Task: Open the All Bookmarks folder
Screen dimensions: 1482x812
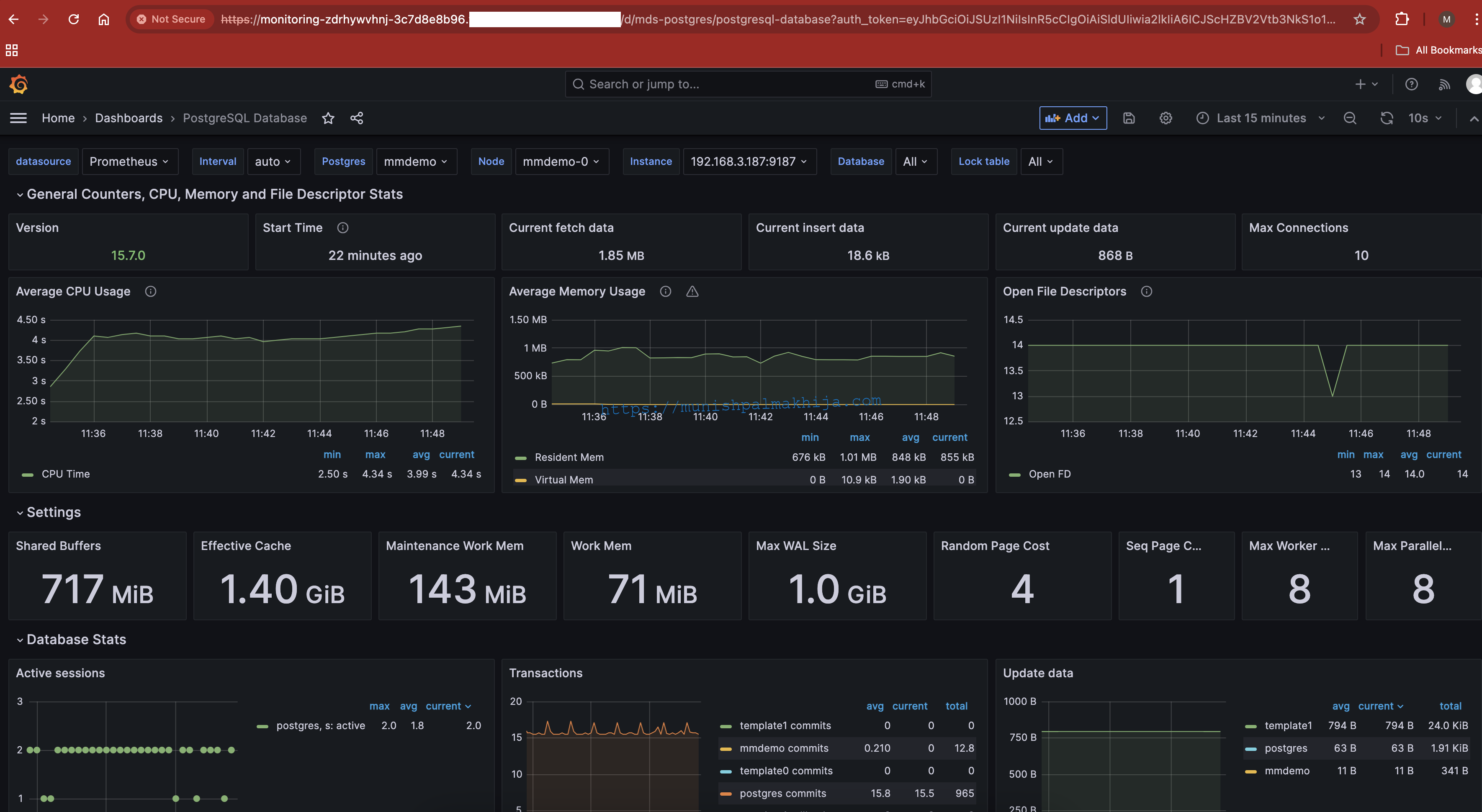Action: pyautogui.click(x=1438, y=50)
